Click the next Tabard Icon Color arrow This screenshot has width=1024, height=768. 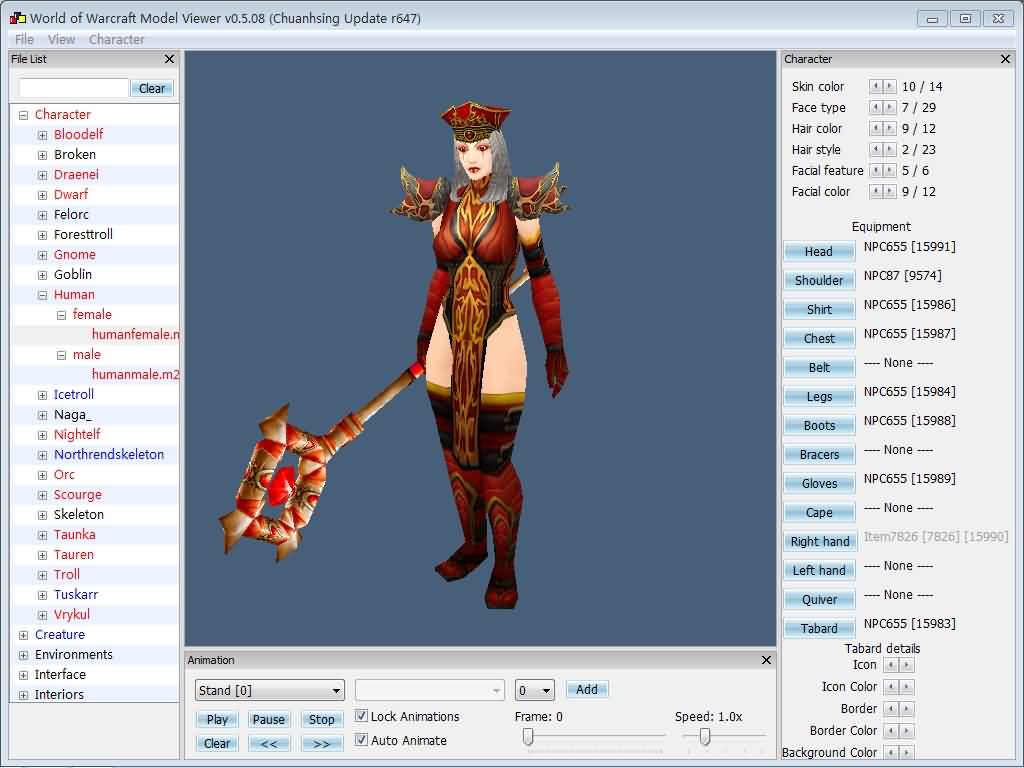tap(906, 687)
